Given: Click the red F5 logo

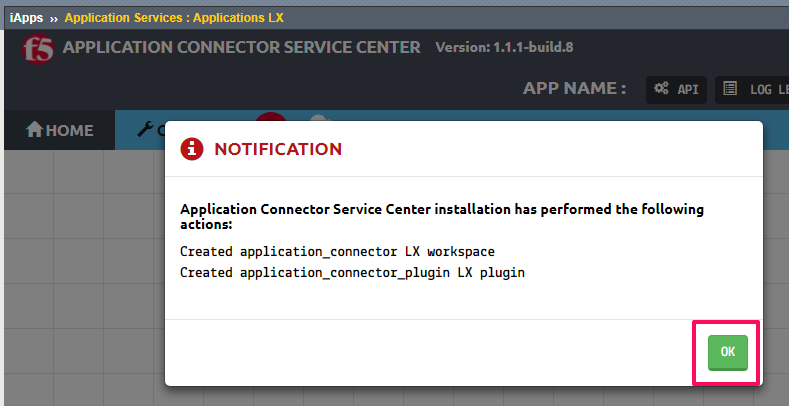Looking at the screenshot, I should pyautogui.click(x=38, y=49).
